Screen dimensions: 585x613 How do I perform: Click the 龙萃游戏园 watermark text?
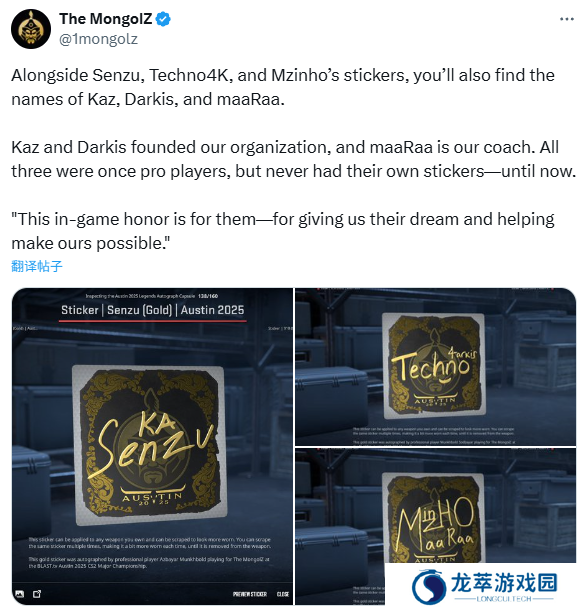504,583
